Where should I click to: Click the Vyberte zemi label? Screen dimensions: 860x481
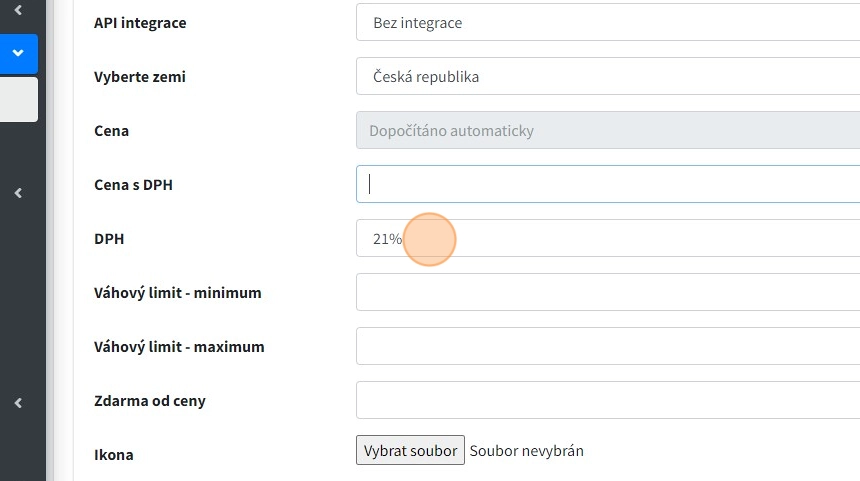pos(140,77)
